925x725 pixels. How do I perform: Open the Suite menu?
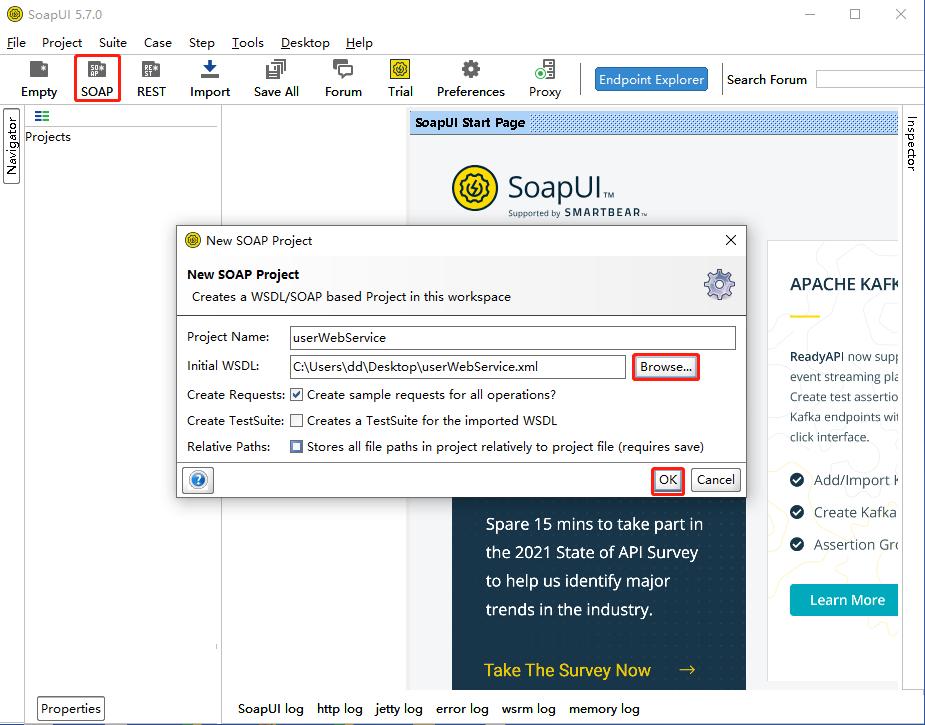(x=113, y=42)
